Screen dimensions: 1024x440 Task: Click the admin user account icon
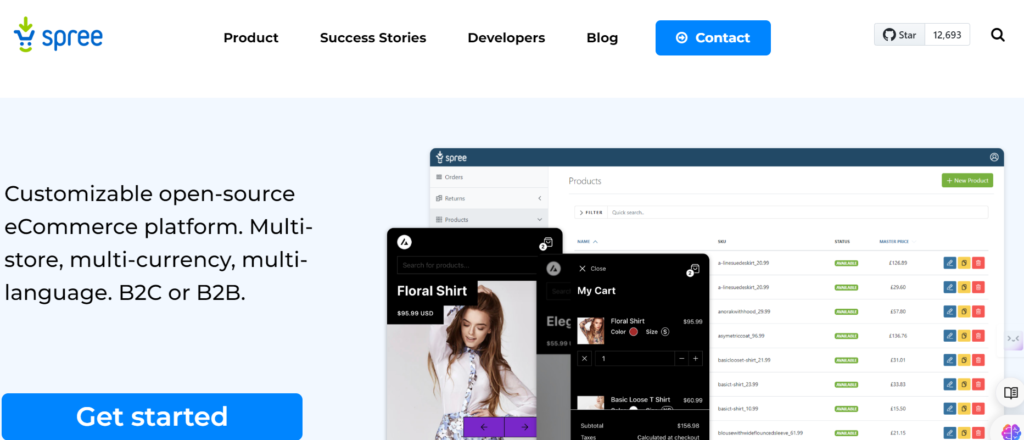994,157
